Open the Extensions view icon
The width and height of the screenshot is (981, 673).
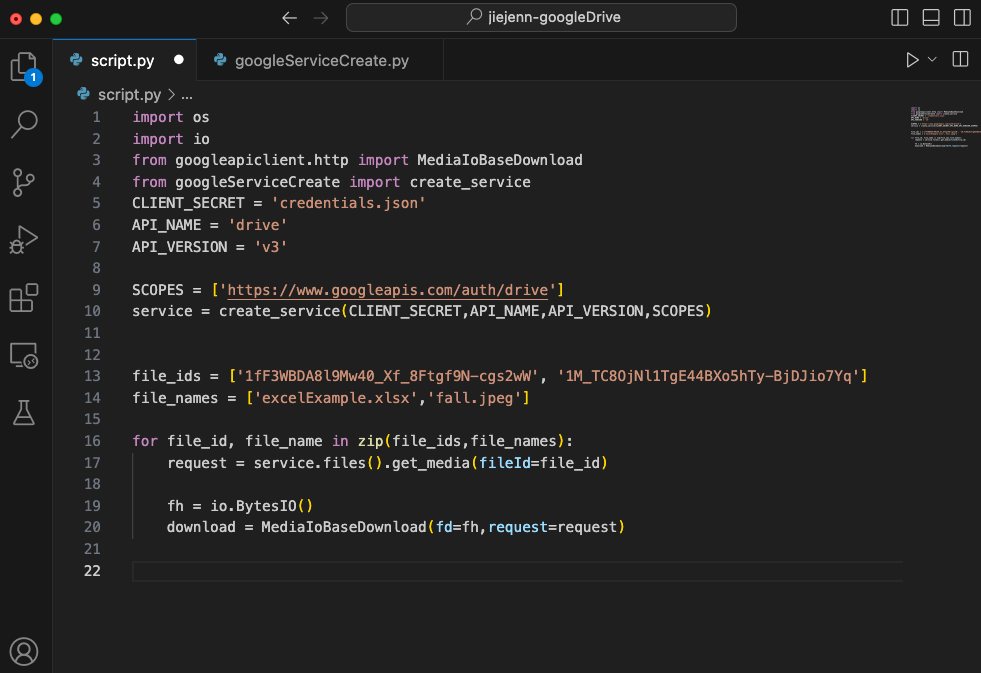(x=24, y=297)
